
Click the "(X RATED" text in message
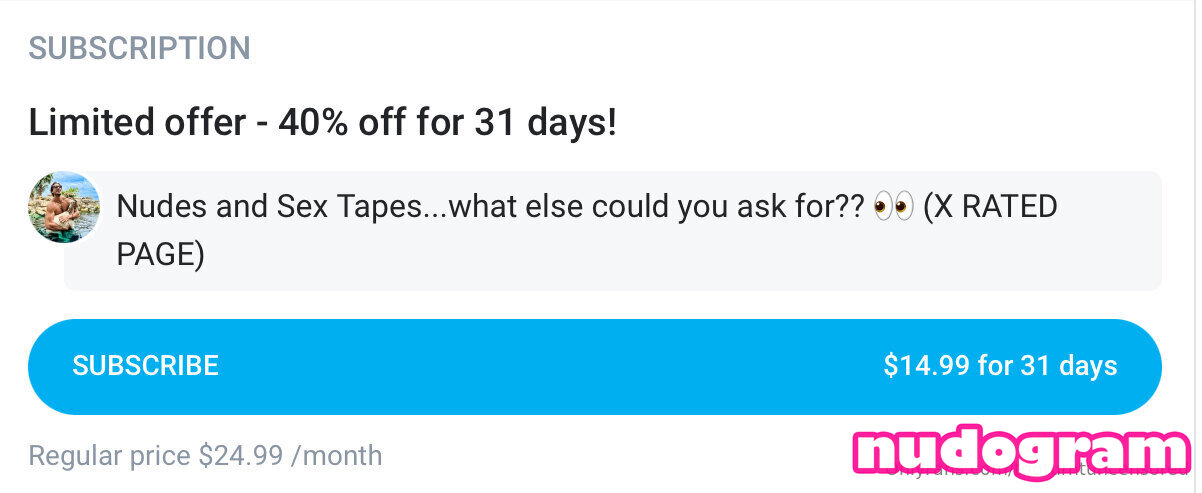pos(990,208)
